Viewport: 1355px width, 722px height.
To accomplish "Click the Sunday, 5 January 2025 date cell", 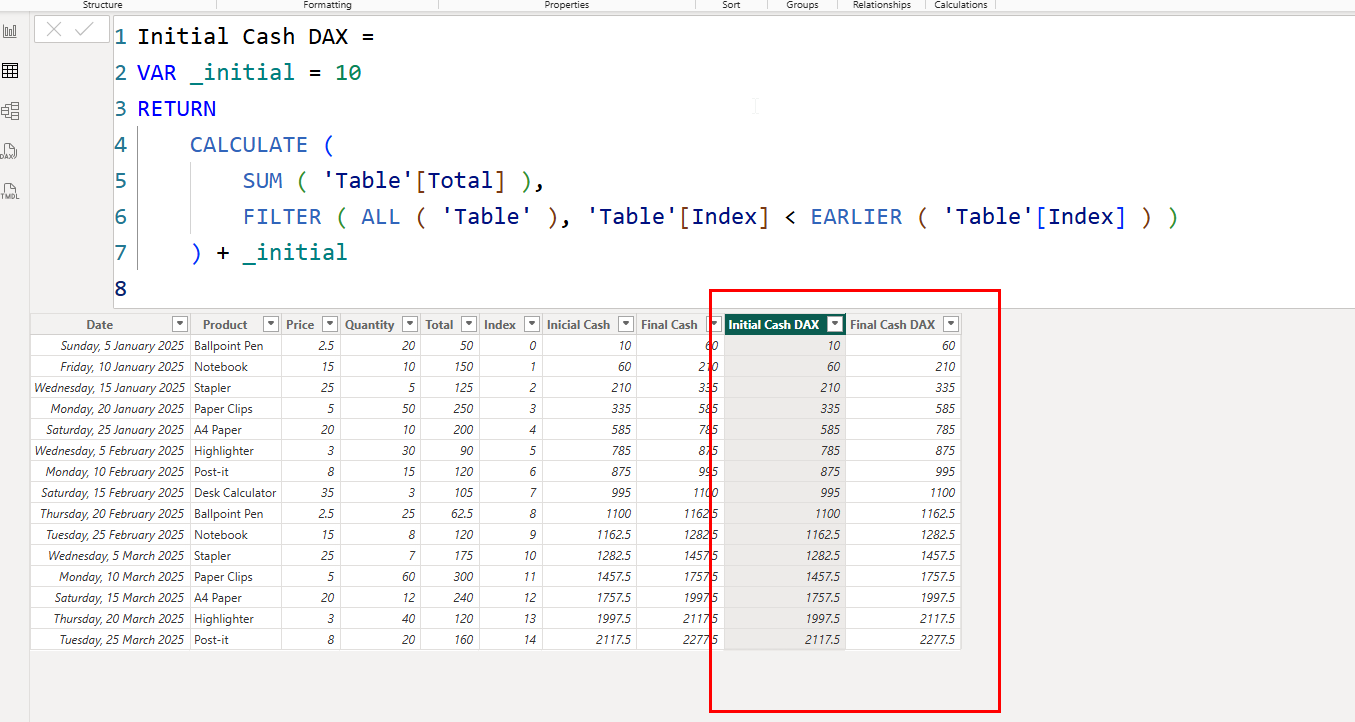I will [110, 345].
